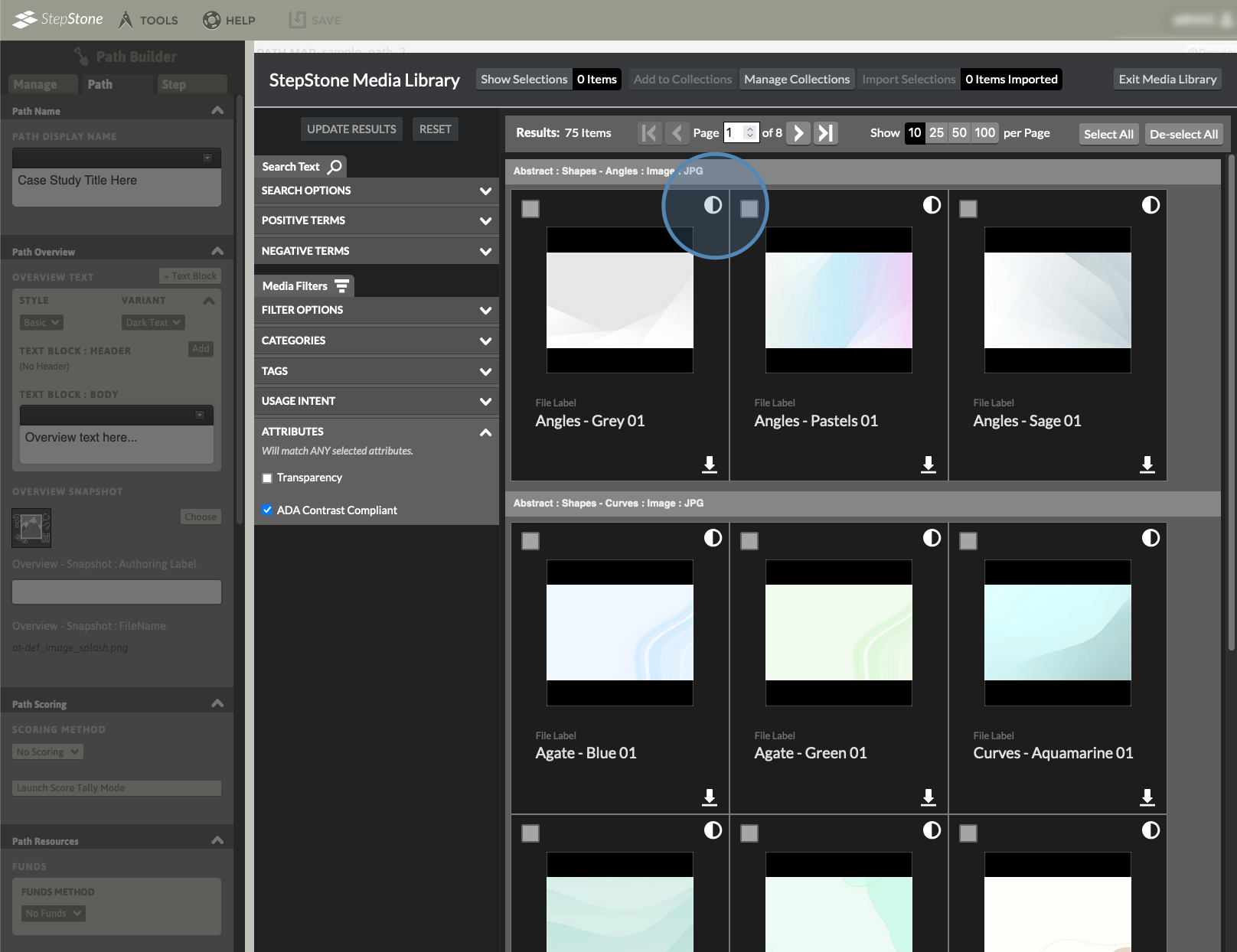Image resolution: width=1237 pixels, height=952 pixels.
Task: Select checkbox for Agate - Blue 01
Action: click(530, 541)
